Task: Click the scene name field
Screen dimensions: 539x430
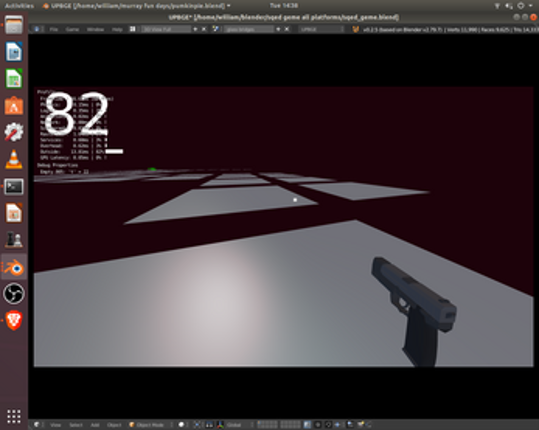Action: click(249, 29)
